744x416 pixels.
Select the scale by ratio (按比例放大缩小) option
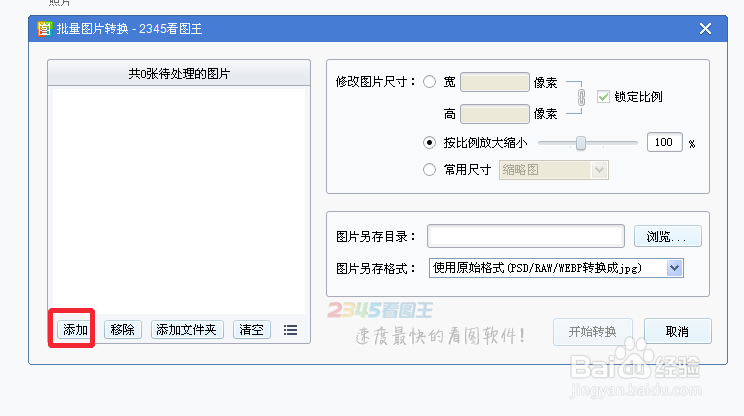coord(430,143)
